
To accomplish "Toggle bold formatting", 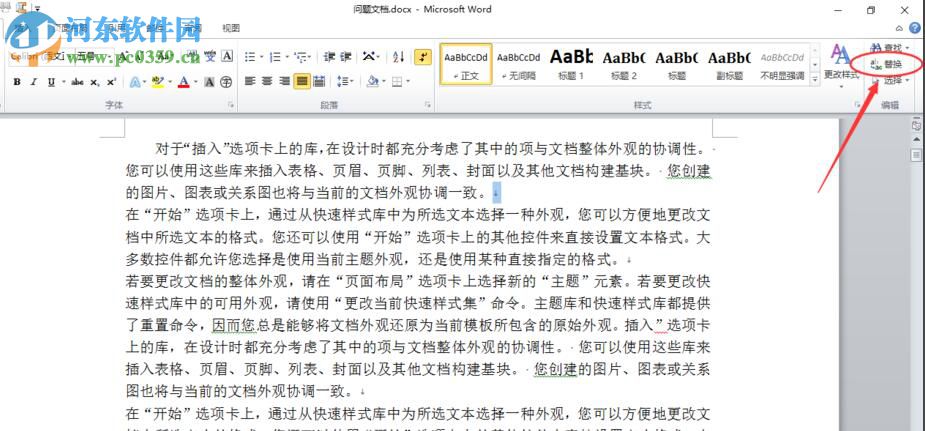I will click(17, 82).
